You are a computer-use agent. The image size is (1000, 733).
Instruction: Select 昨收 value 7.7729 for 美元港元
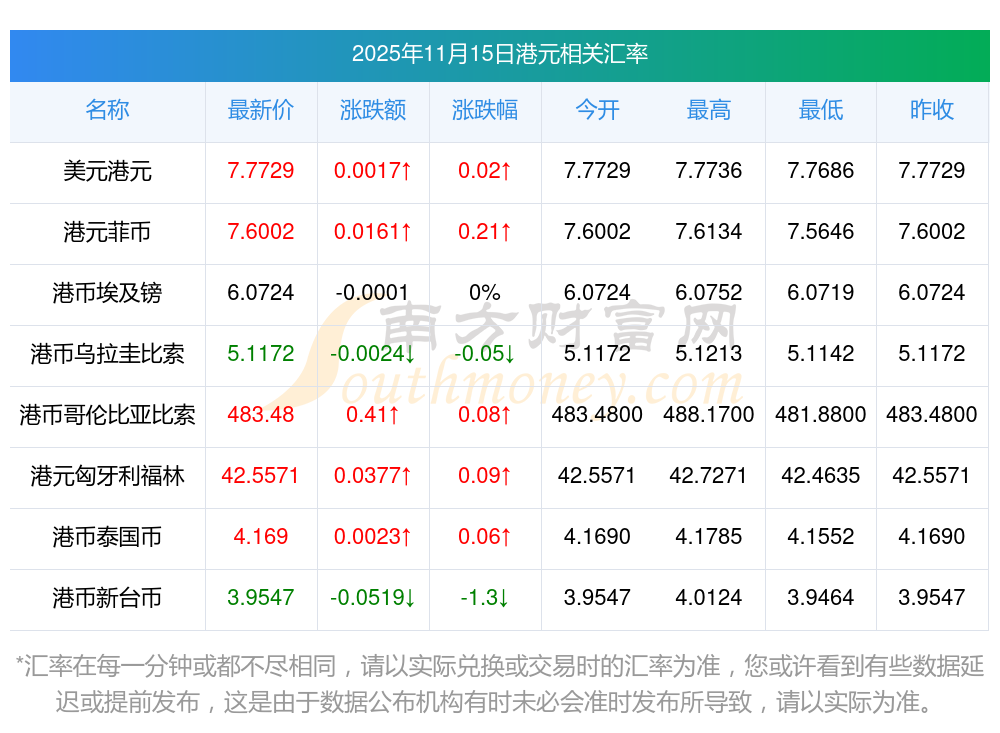(x=932, y=170)
